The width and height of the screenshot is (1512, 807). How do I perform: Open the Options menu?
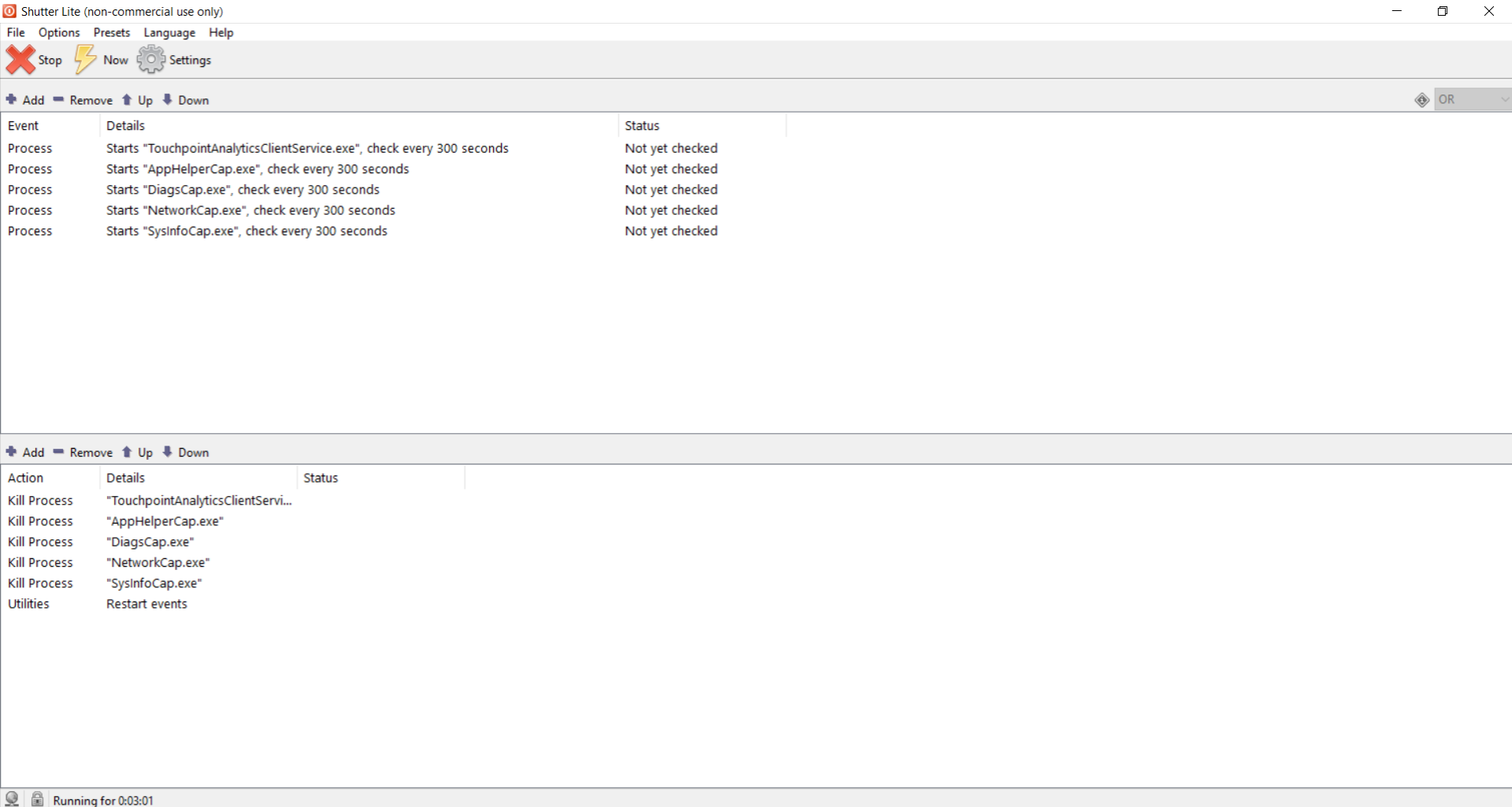[x=59, y=32]
